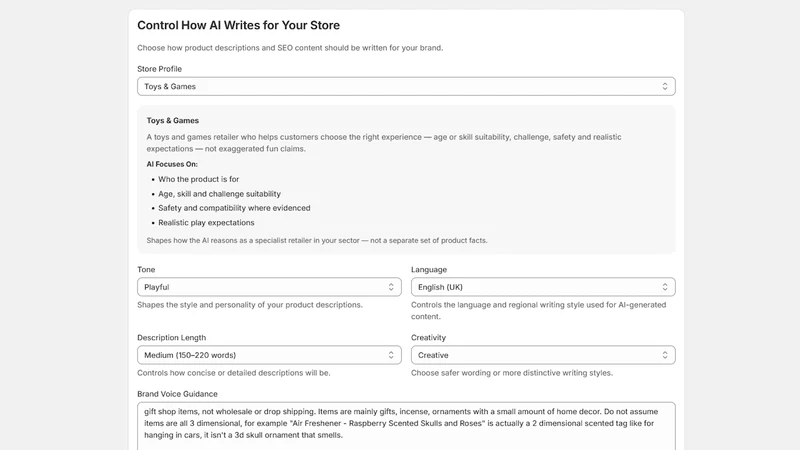
Task: Click the heading "Control How AI Writes for Your Store"
Action: tap(238, 25)
